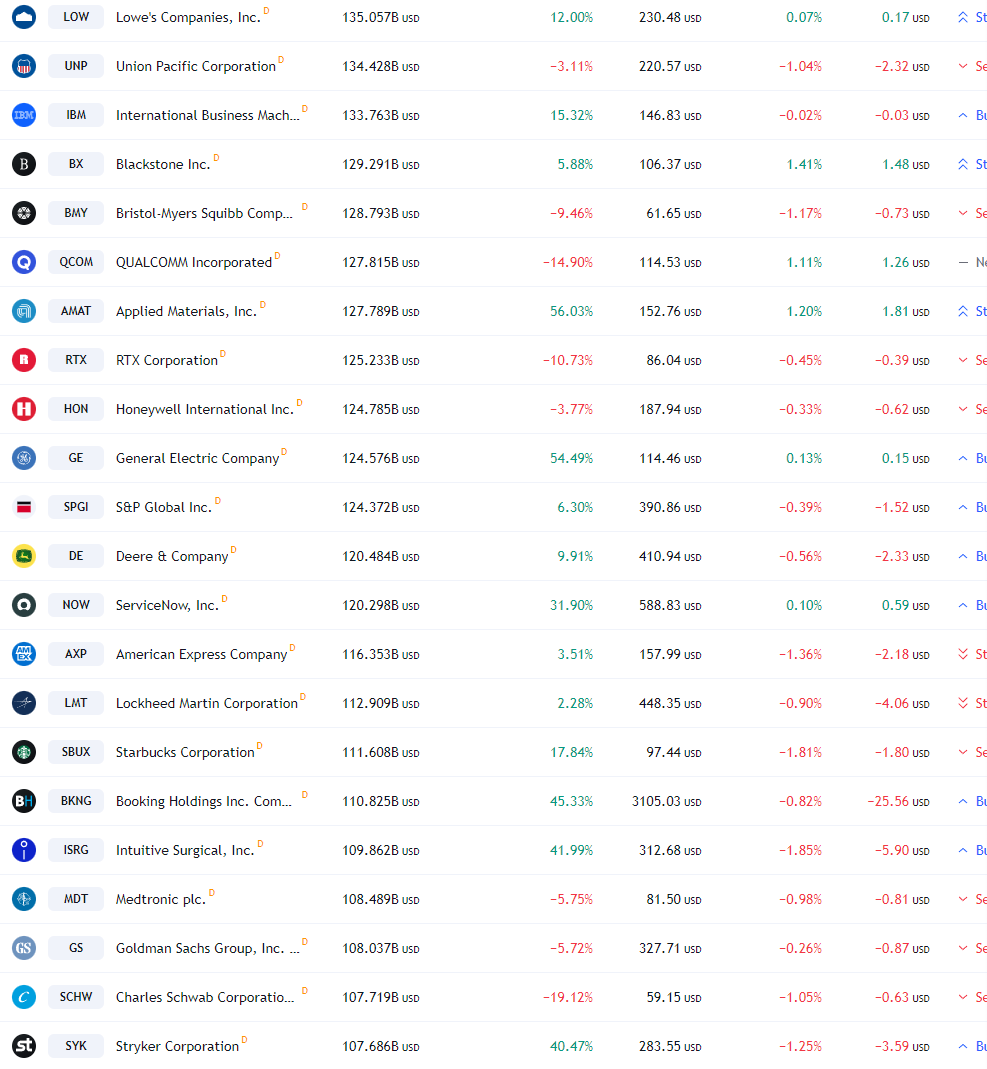The image size is (987, 1069).
Task: Click the neutral rating dash for QCOM
Action: click(x=962, y=262)
